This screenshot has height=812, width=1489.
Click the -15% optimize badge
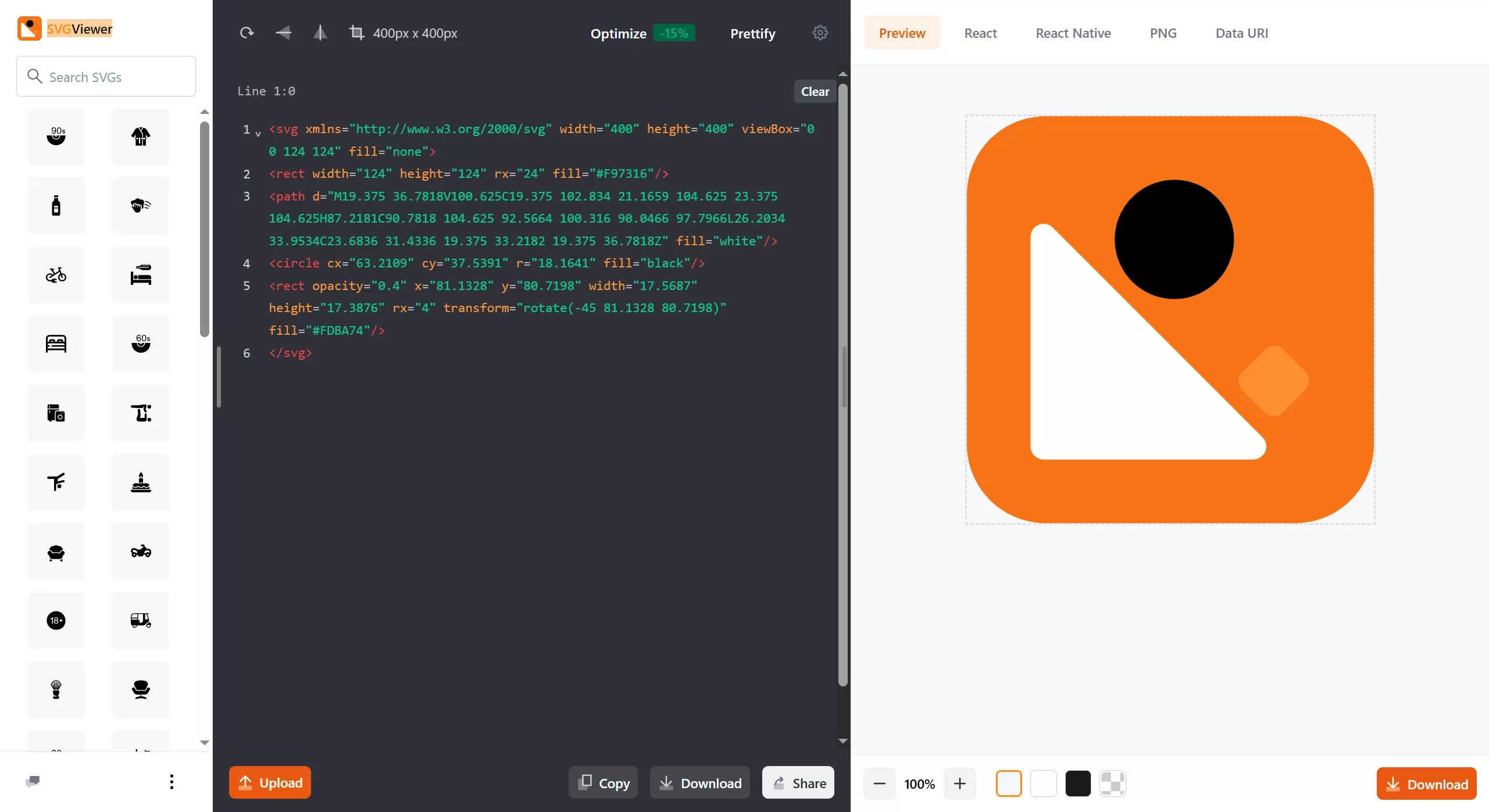pos(674,33)
